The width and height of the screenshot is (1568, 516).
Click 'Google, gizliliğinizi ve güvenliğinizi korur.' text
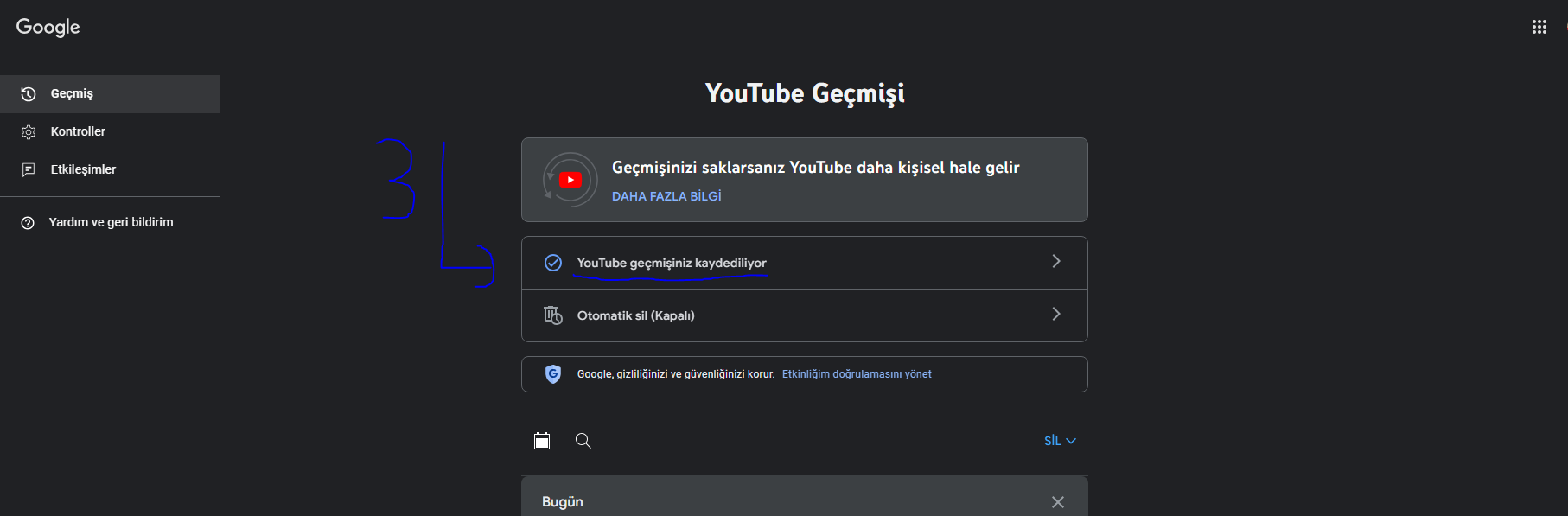676,374
